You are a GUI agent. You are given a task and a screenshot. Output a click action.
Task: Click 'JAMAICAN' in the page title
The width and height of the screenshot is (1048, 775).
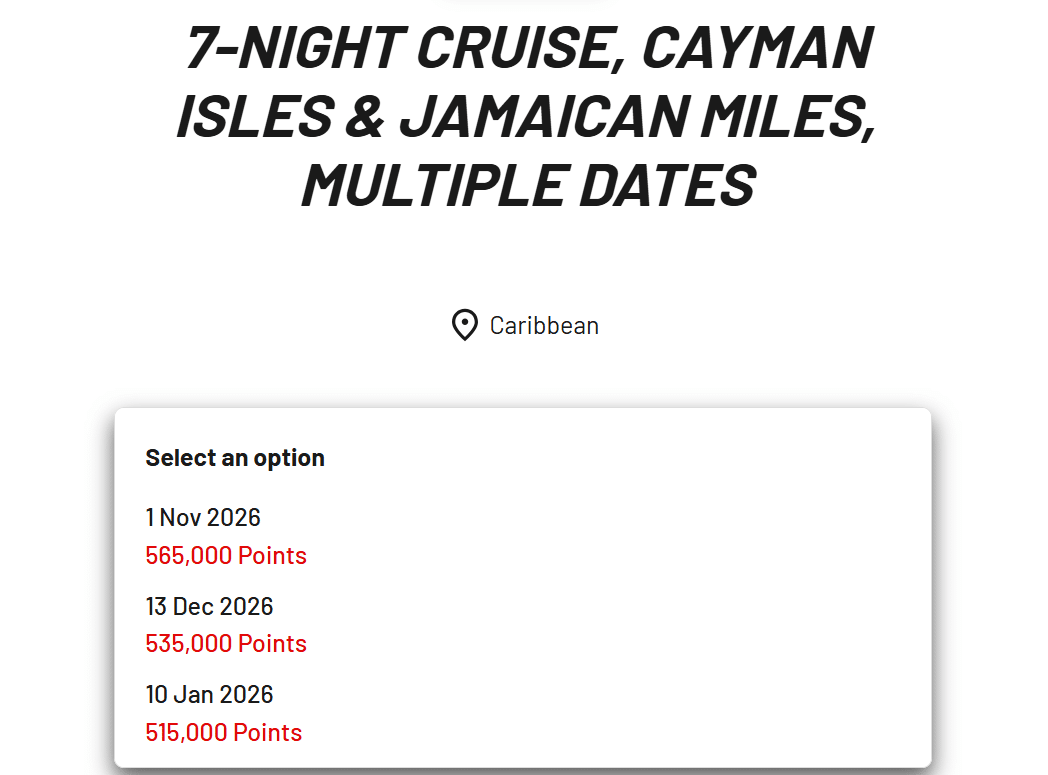pos(543,116)
